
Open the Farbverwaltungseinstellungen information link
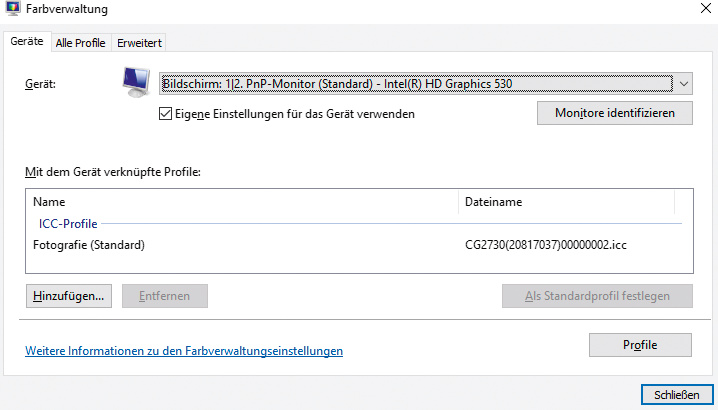coord(184,351)
